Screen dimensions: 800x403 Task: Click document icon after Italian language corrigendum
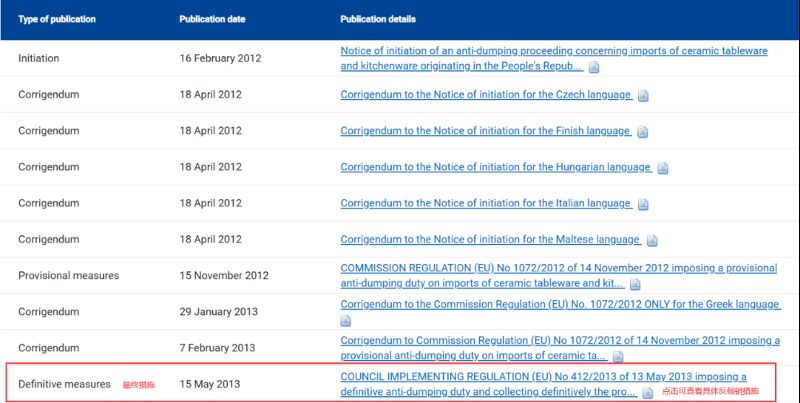tap(643, 204)
